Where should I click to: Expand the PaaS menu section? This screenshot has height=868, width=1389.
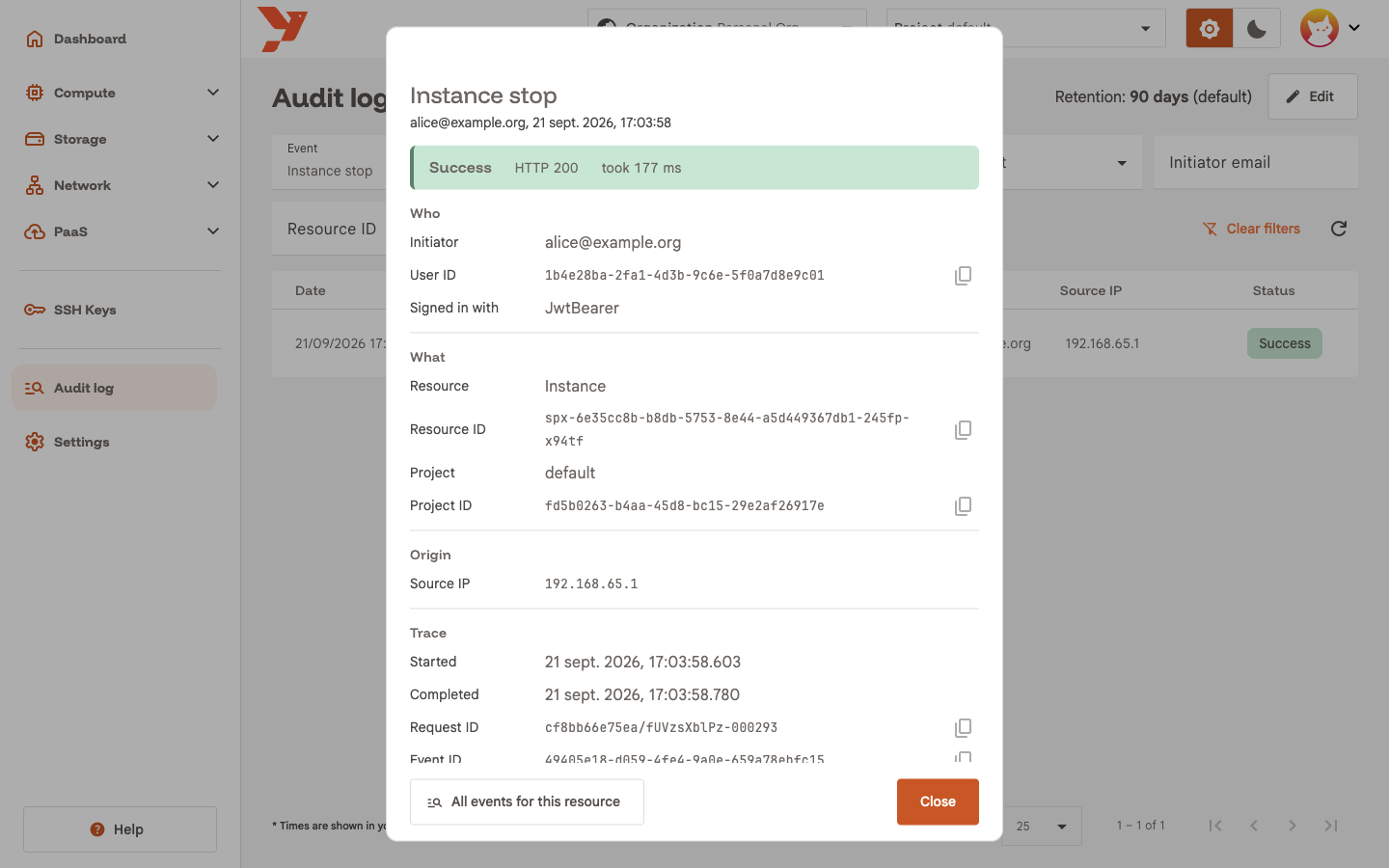pos(213,231)
